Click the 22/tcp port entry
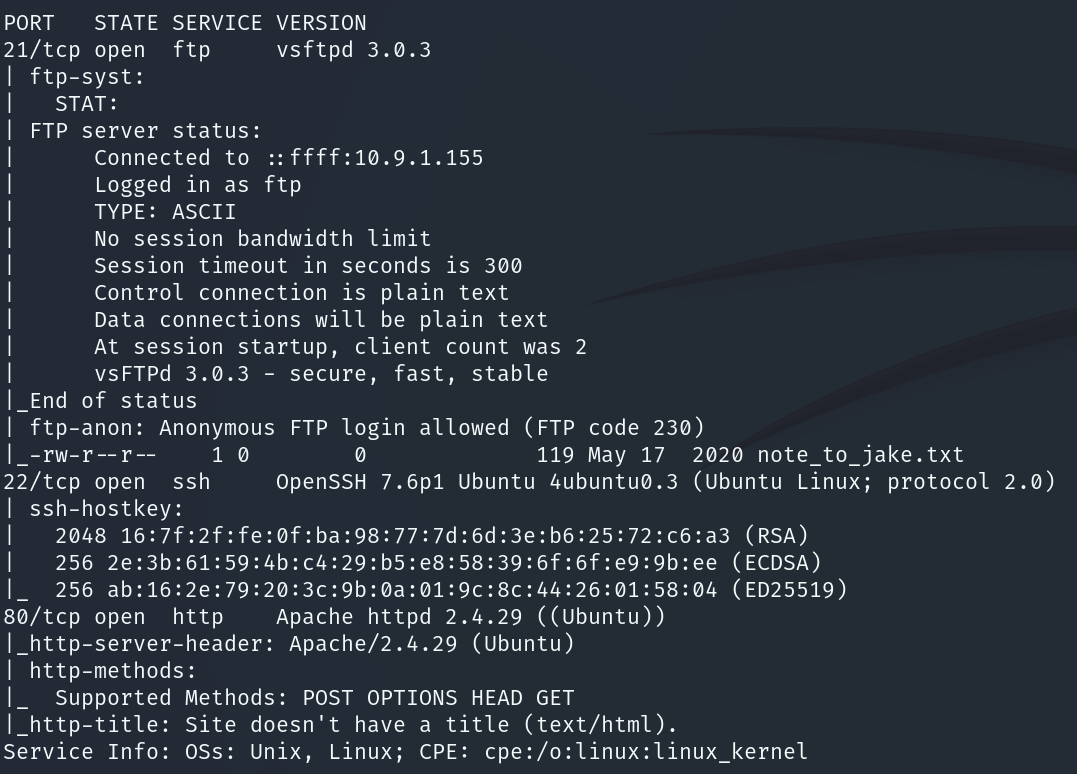 [x=41, y=482]
